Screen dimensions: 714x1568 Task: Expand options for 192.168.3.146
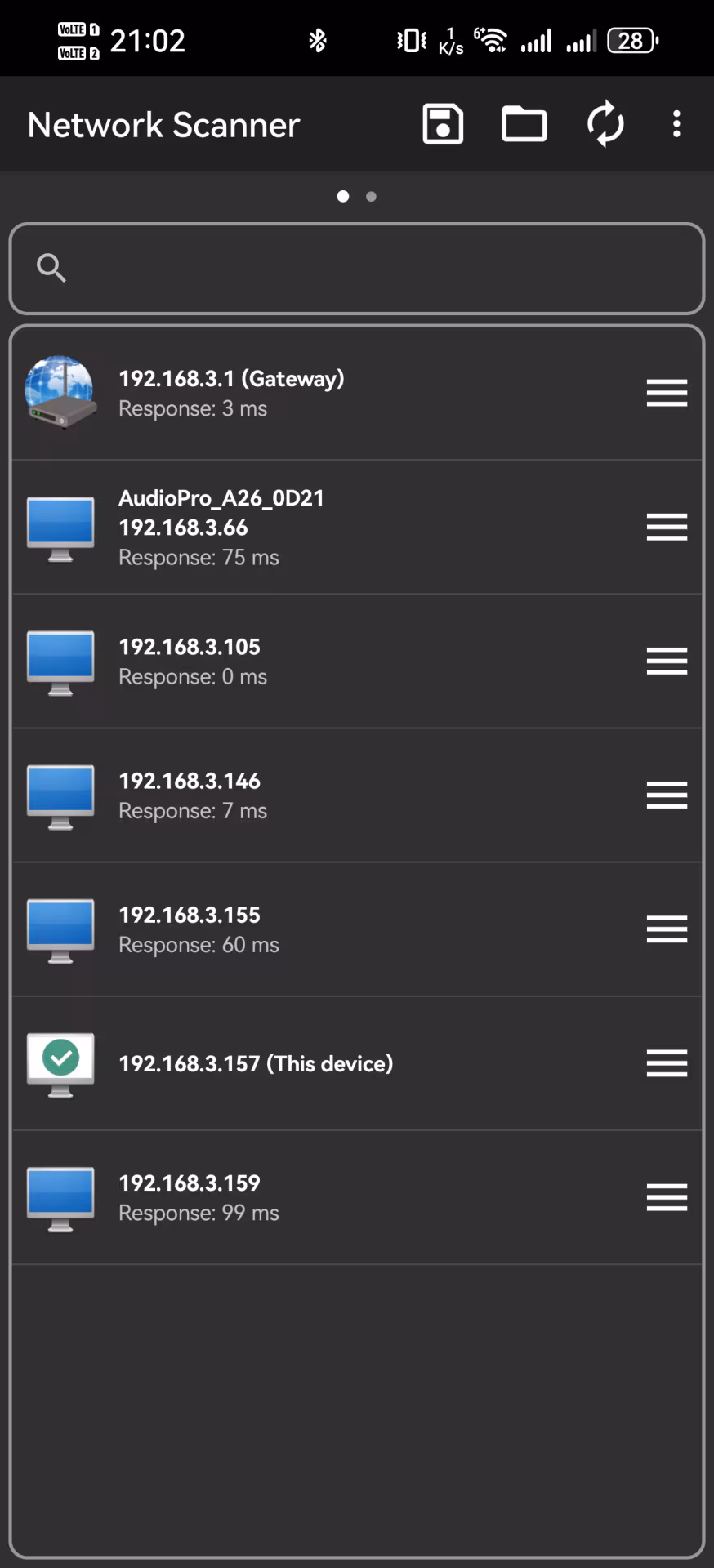[x=667, y=795]
